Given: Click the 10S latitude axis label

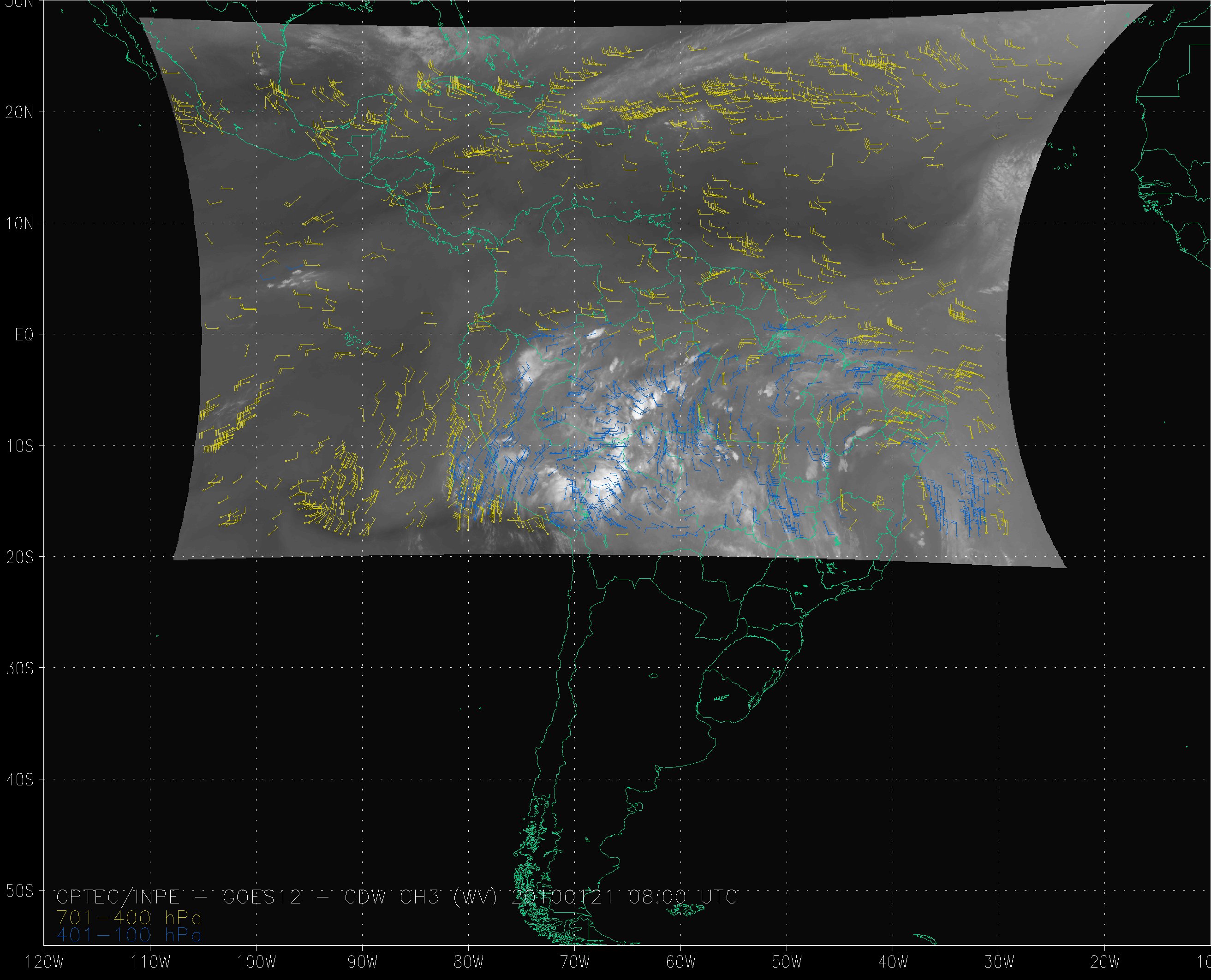Looking at the screenshot, I should pyautogui.click(x=20, y=446).
